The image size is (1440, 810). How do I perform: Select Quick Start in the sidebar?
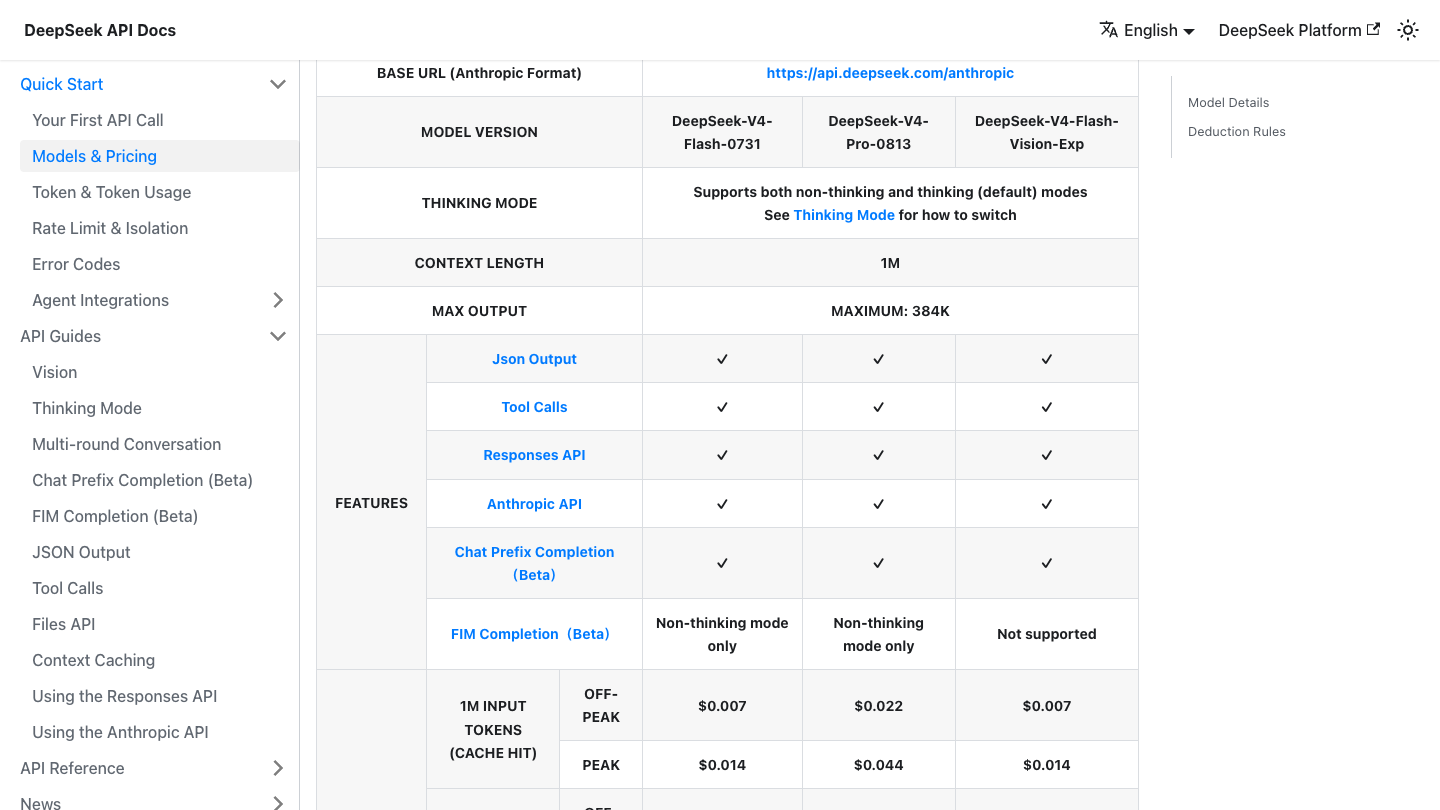point(62,84)
